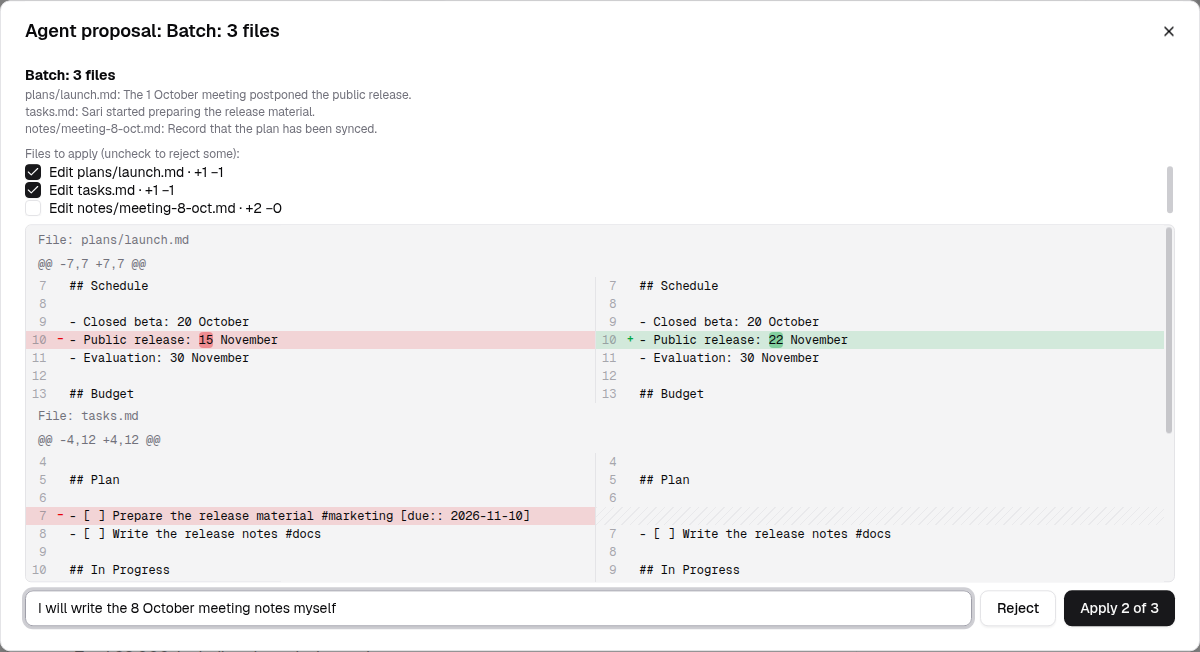Click the '@@ -4,12 +4,12 @@' hunk header

[99, 440]
